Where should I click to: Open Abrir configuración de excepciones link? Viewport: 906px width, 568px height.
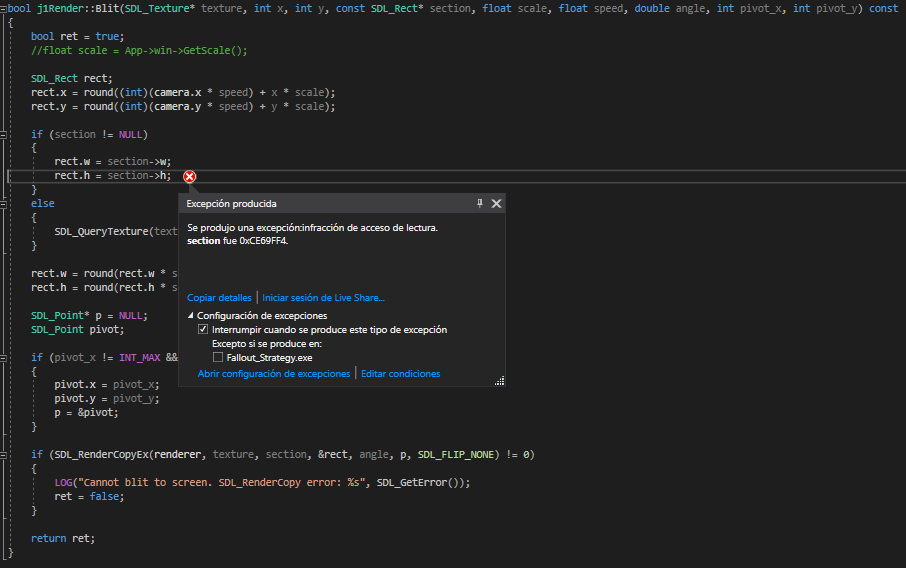tap(274, 374)
